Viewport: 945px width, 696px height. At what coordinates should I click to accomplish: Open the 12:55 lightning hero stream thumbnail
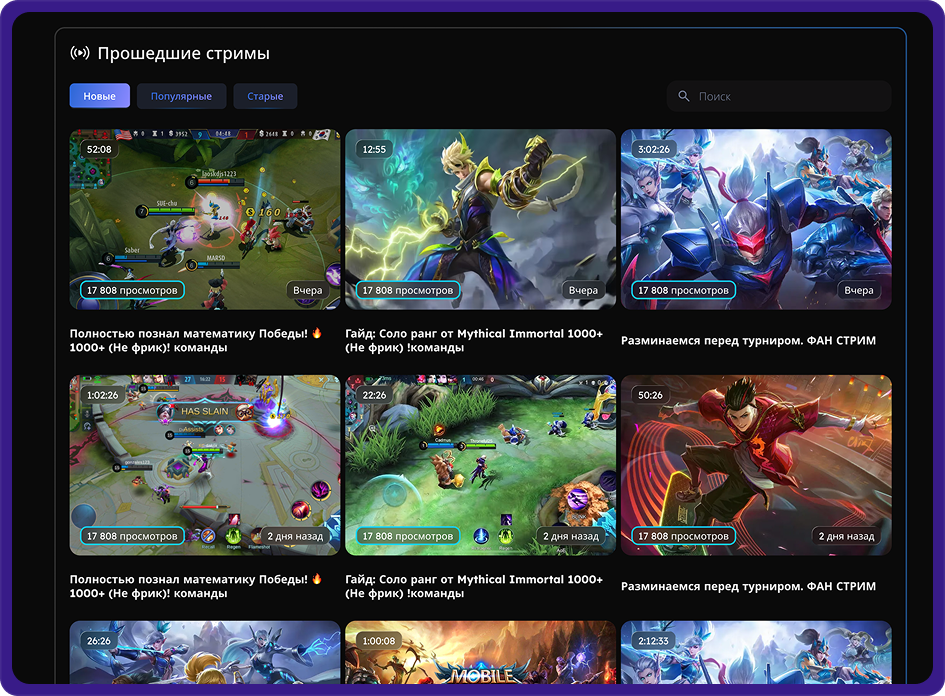coord(480,219)
